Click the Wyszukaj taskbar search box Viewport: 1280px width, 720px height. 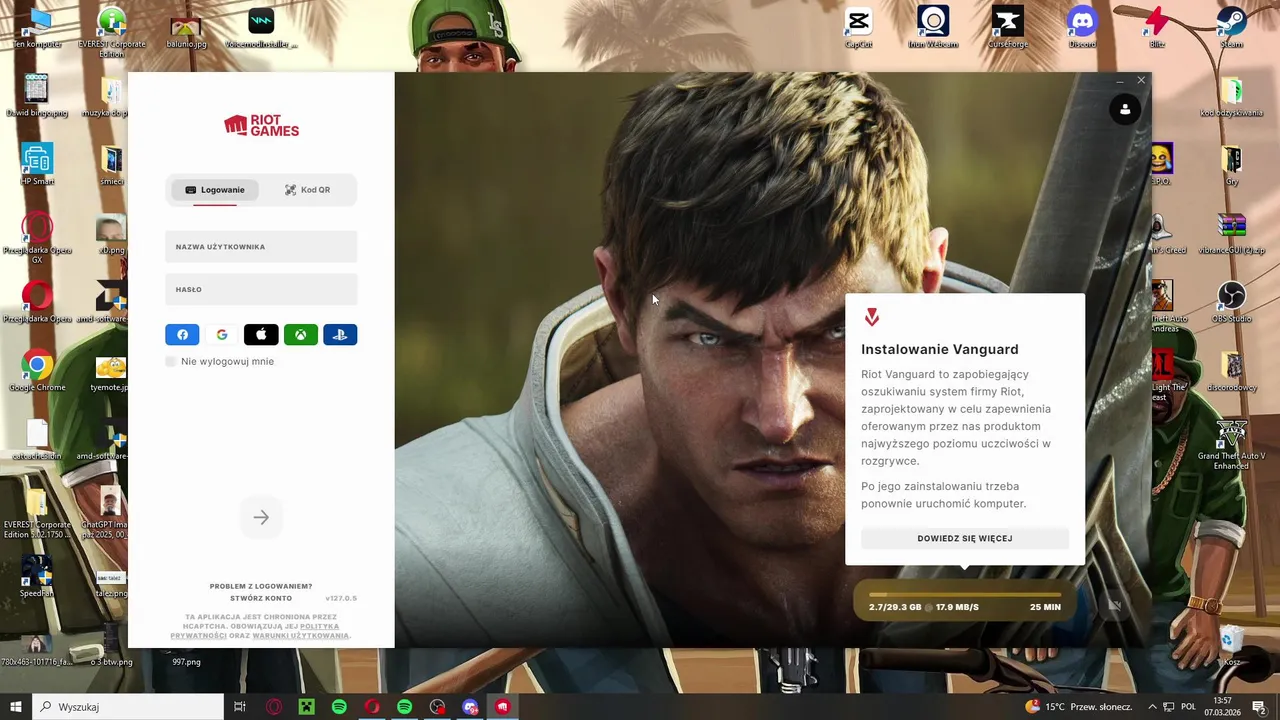point(128,707)
